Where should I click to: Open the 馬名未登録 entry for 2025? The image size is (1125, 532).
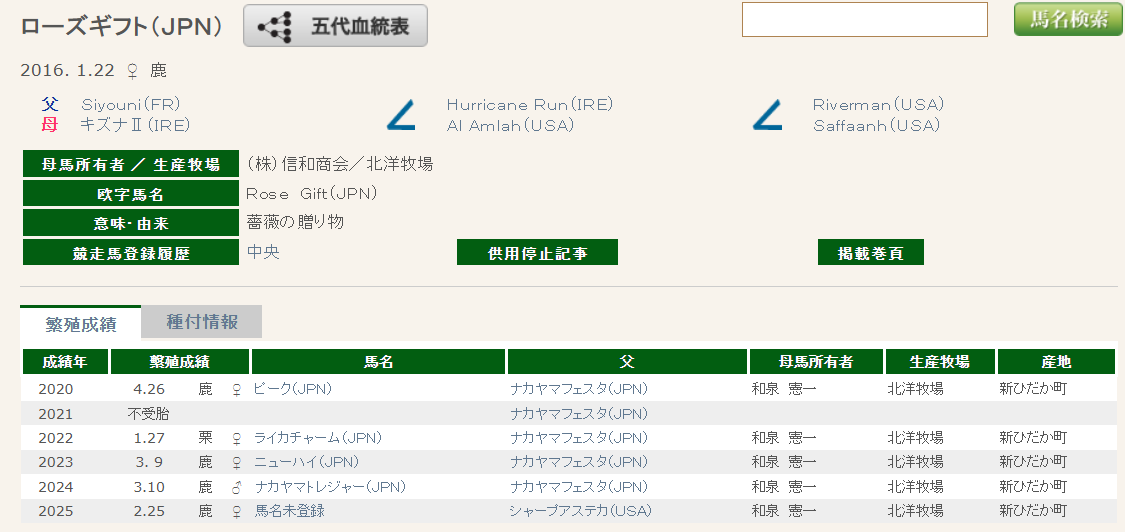pyautogui.click(x=289, y=511)
